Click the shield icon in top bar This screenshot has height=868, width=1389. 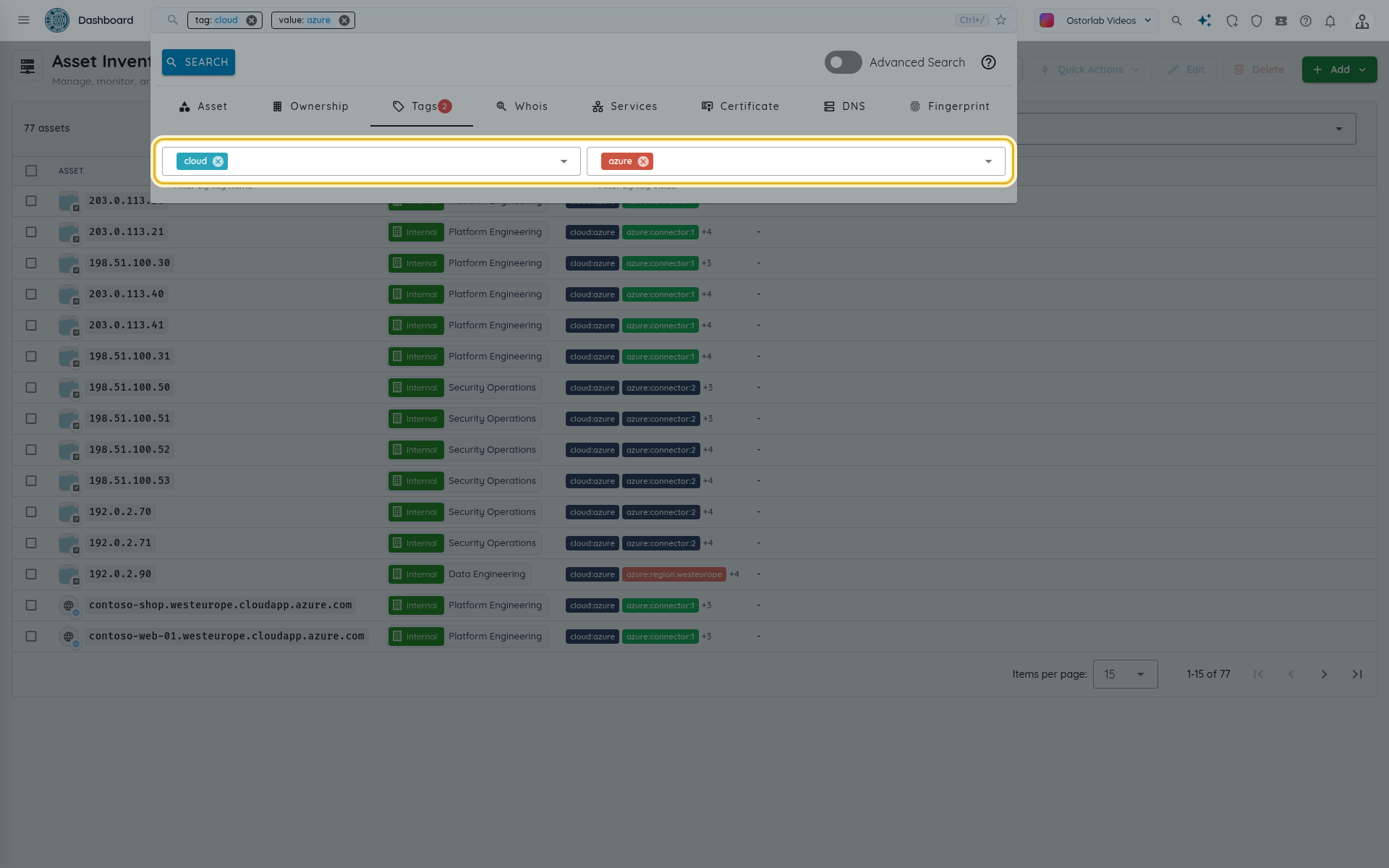(x=1257, y=21)
